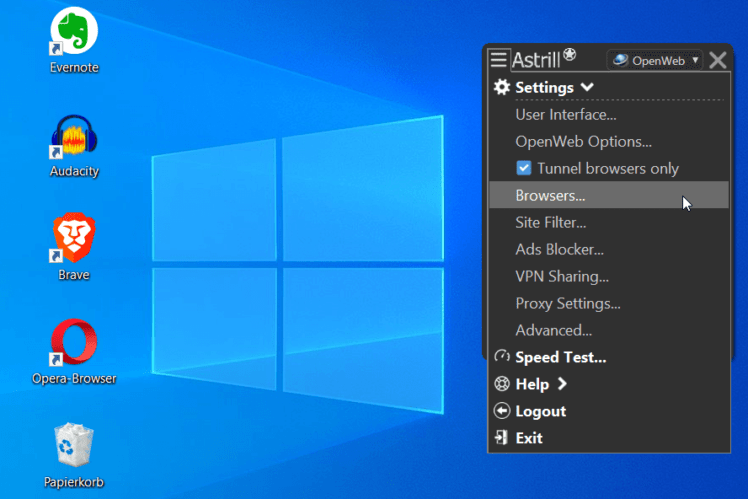Choose the Exit label text
Screen dimensions: 748x499
coord(529,438)
